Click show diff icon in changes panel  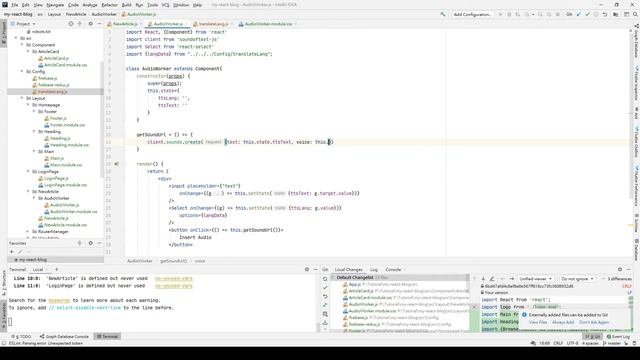325,305
